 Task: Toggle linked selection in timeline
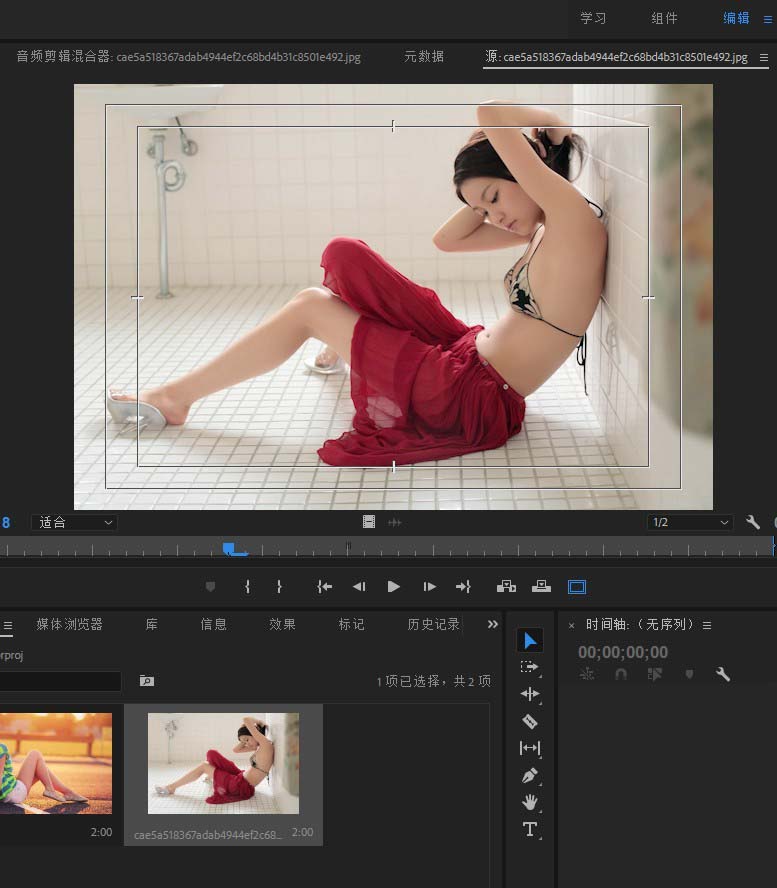[655, 674]
